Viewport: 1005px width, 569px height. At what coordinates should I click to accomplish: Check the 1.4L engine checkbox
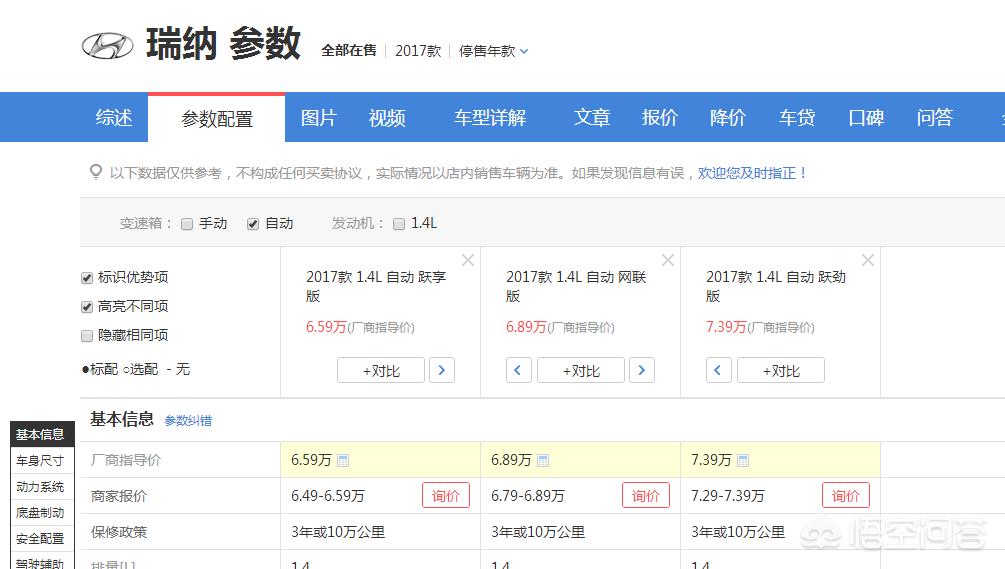[399, 224]
